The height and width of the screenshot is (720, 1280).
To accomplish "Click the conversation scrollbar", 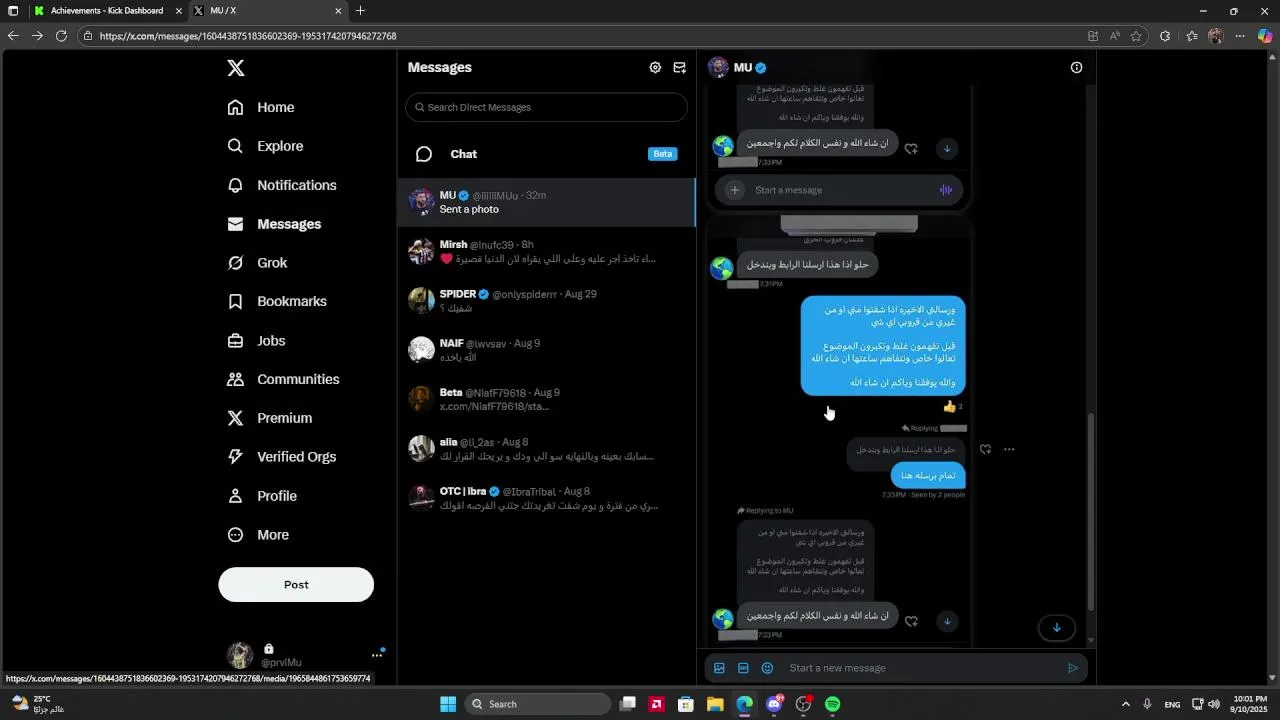I will 1091,510.
